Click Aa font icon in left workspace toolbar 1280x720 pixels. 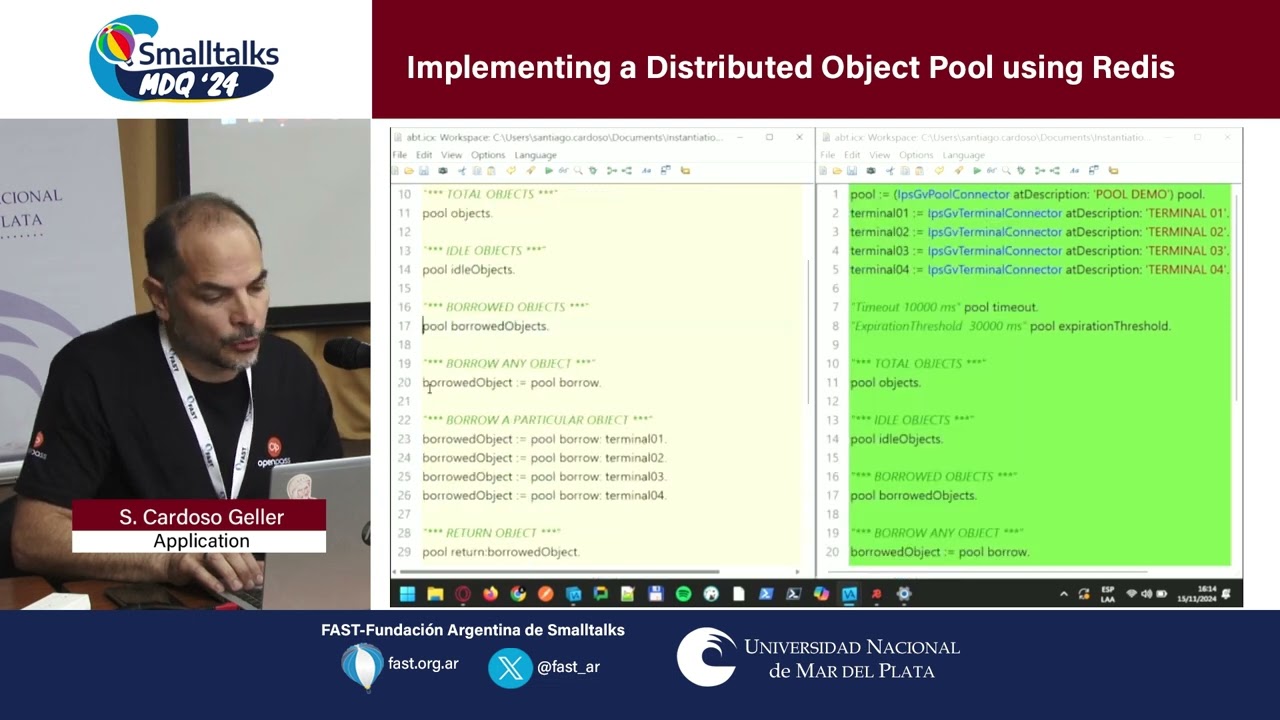tap(646, 171)
